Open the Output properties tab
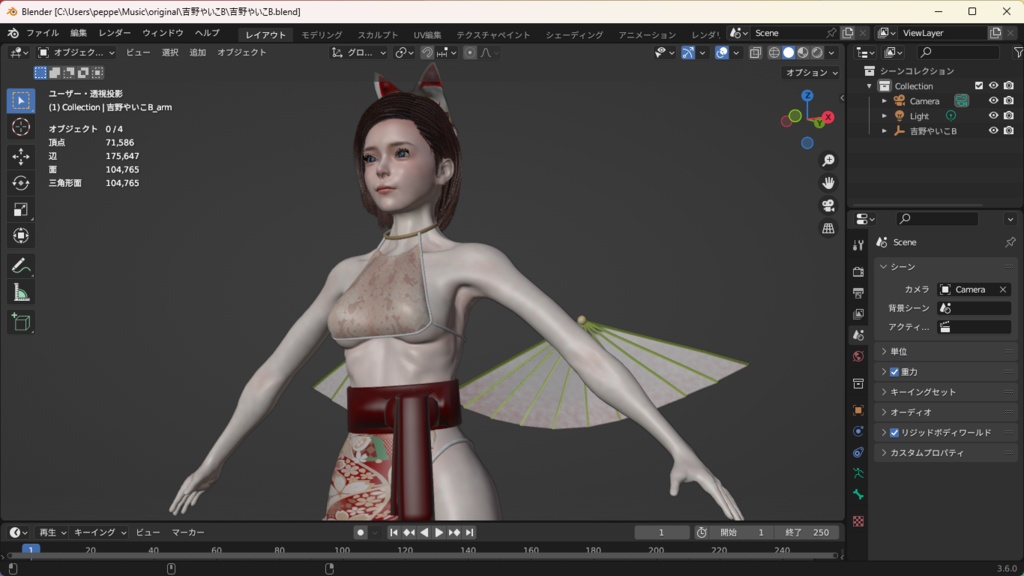1024x576 pixels. (858, 293)
